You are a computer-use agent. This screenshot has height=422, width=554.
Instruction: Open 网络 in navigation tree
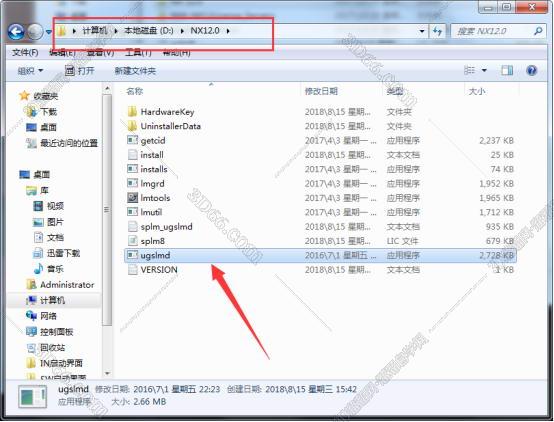tap(42, 316)
